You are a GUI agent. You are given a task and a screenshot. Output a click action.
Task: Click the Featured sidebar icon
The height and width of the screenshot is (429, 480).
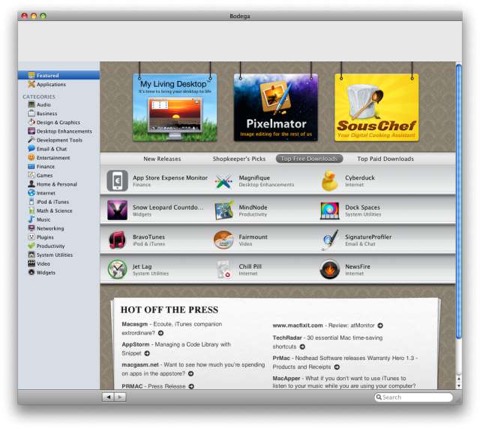click(31, 75)
